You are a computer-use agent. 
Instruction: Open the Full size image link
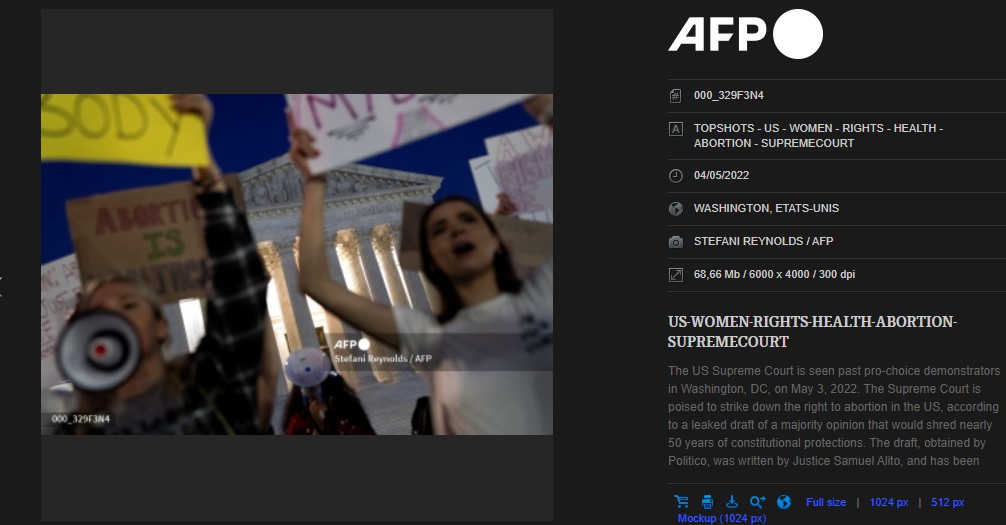[826, 502]
